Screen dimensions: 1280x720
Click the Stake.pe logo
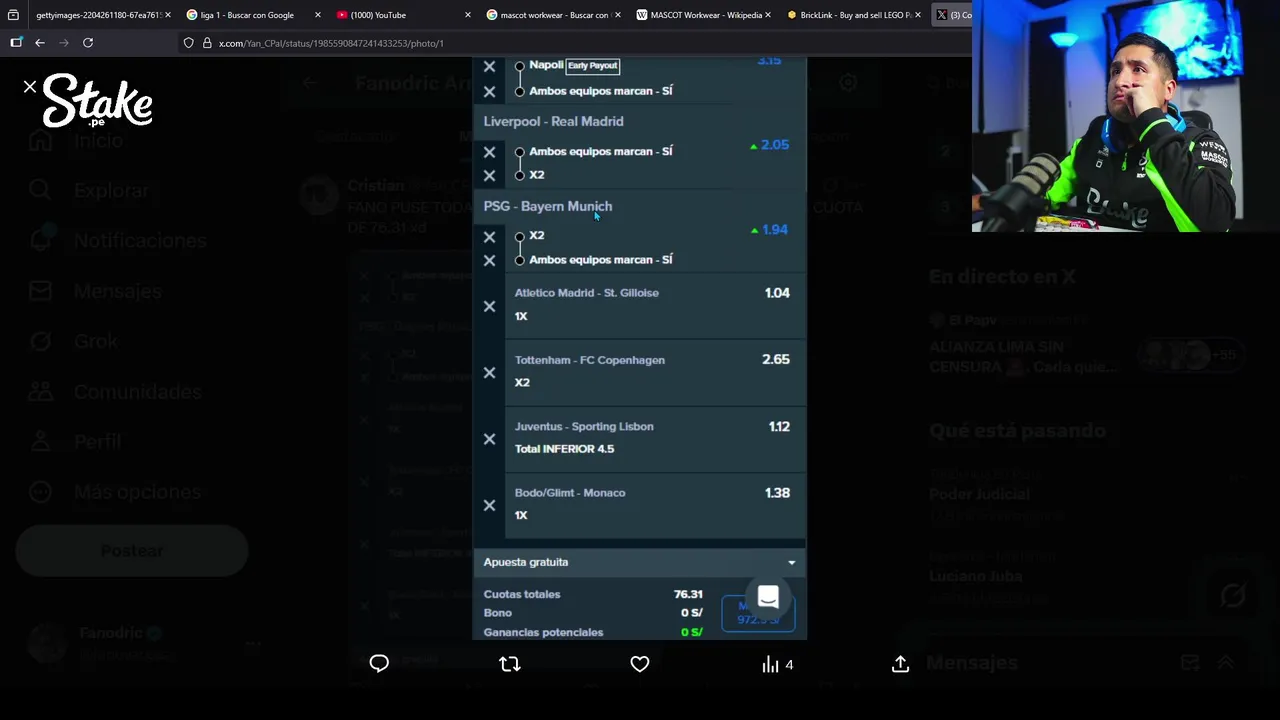pos(97,100)
